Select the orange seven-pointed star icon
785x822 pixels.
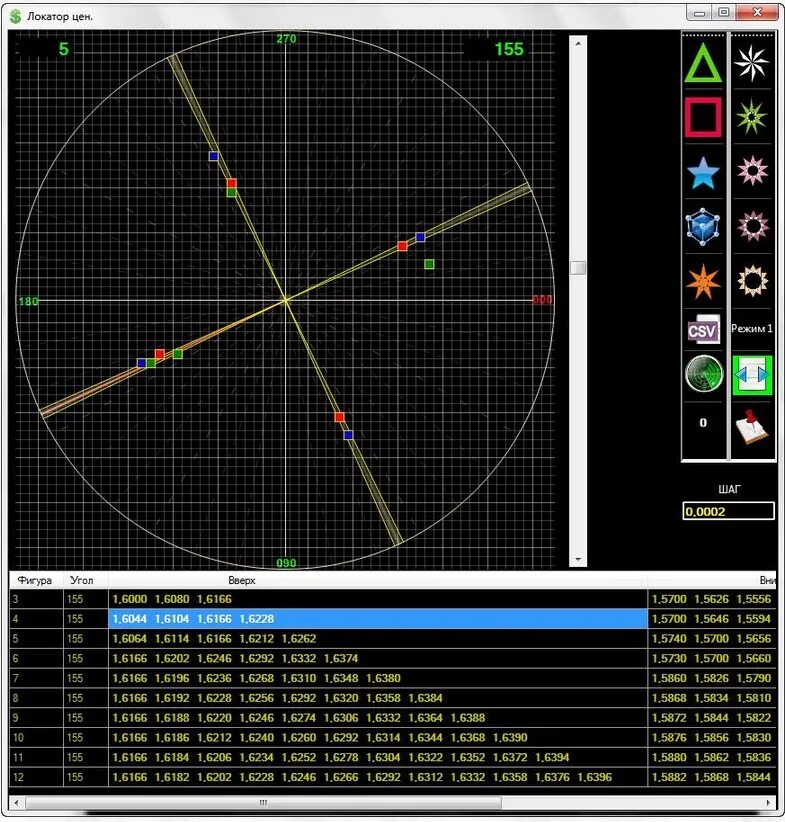pyautogui.click(x=703, y=282)
